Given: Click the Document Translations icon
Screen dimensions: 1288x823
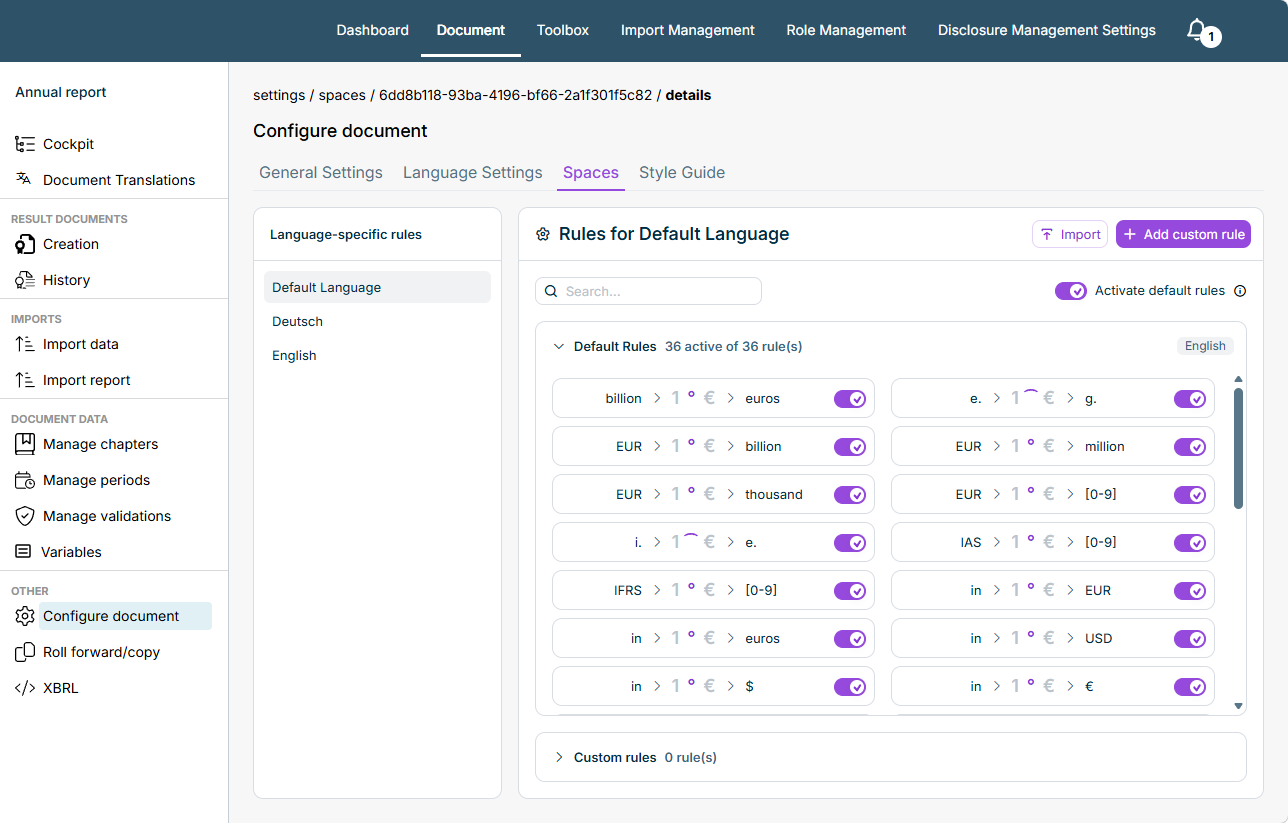Looking at the screenshot, I should coord(25,179).
